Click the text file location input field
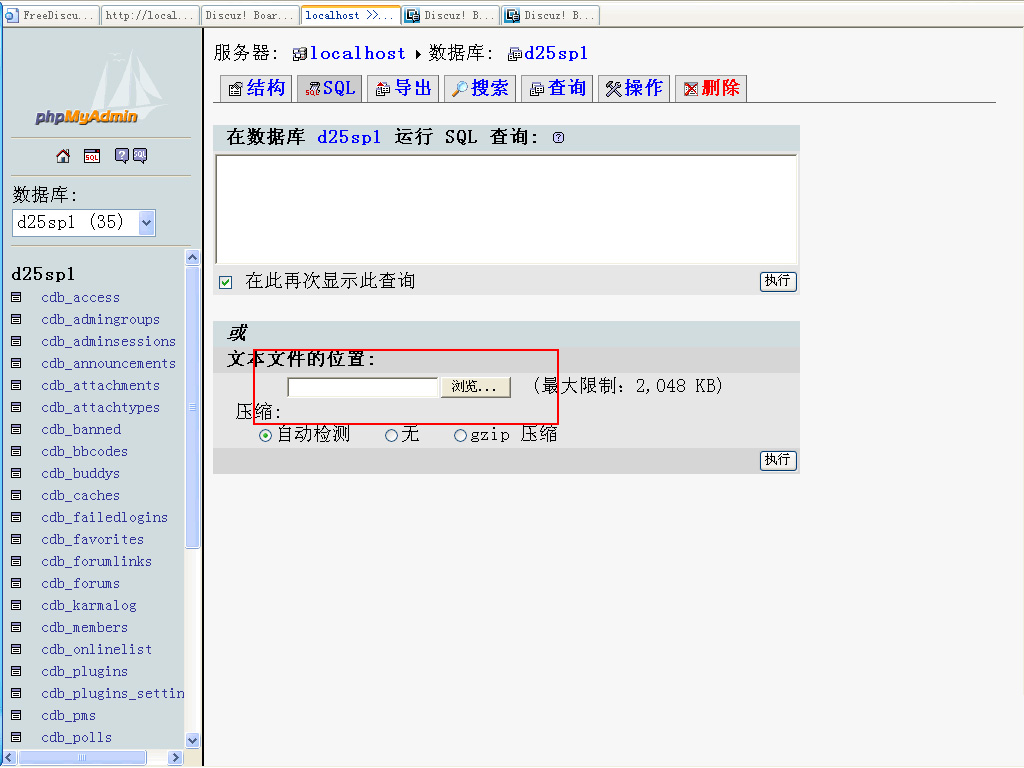This screenshot has width=1024, height=768. [362, 386]
